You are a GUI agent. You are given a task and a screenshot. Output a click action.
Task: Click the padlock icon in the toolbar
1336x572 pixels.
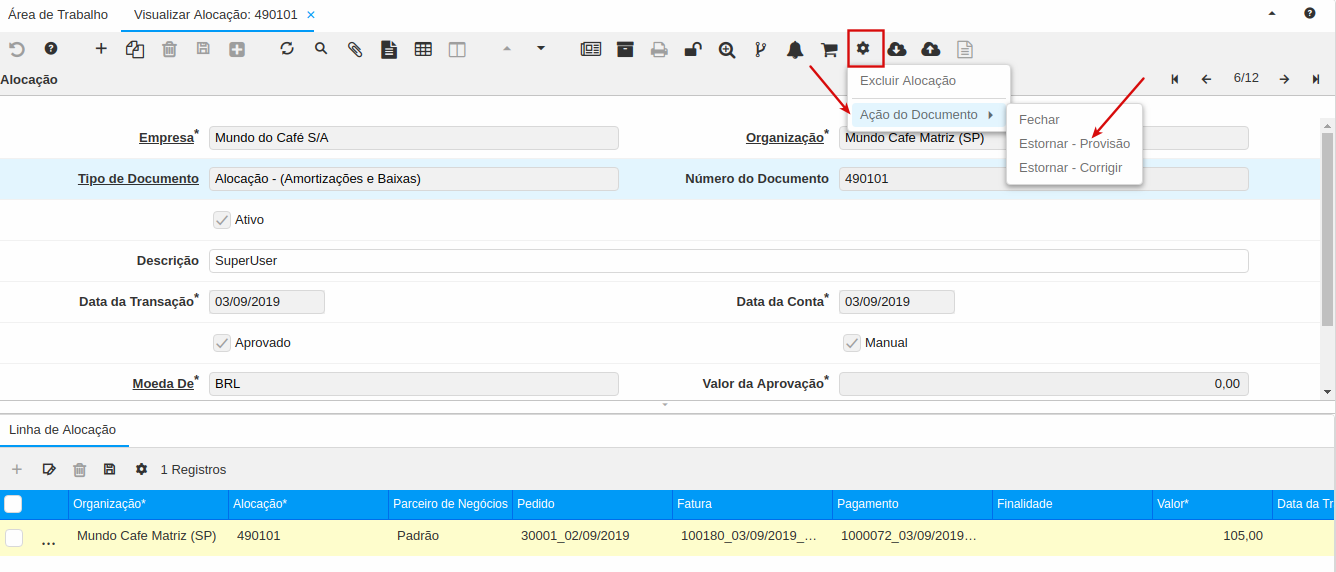coord(692,49)
